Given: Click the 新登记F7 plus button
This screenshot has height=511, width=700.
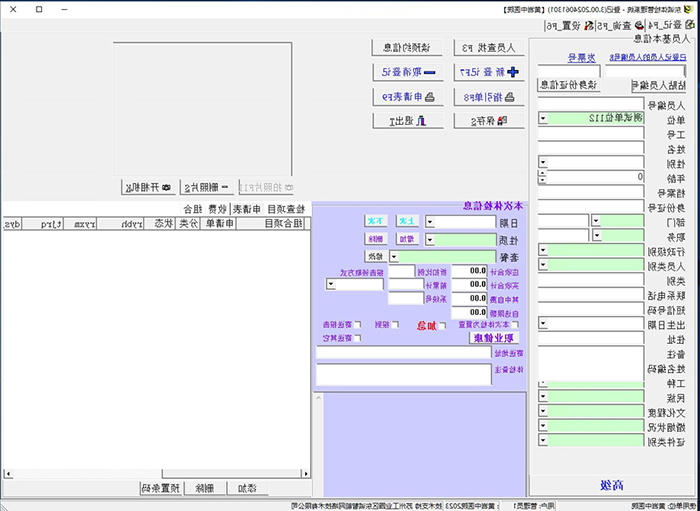Looking at the screenshot, I should click(x=489, y=72).
